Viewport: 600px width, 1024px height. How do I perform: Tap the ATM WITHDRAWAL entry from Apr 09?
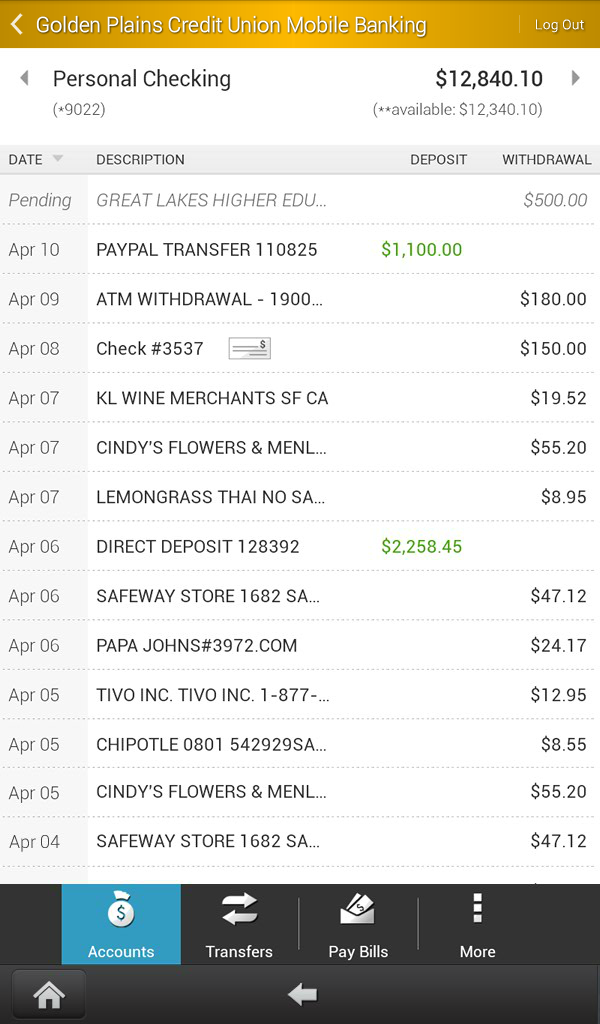[300, 299]
